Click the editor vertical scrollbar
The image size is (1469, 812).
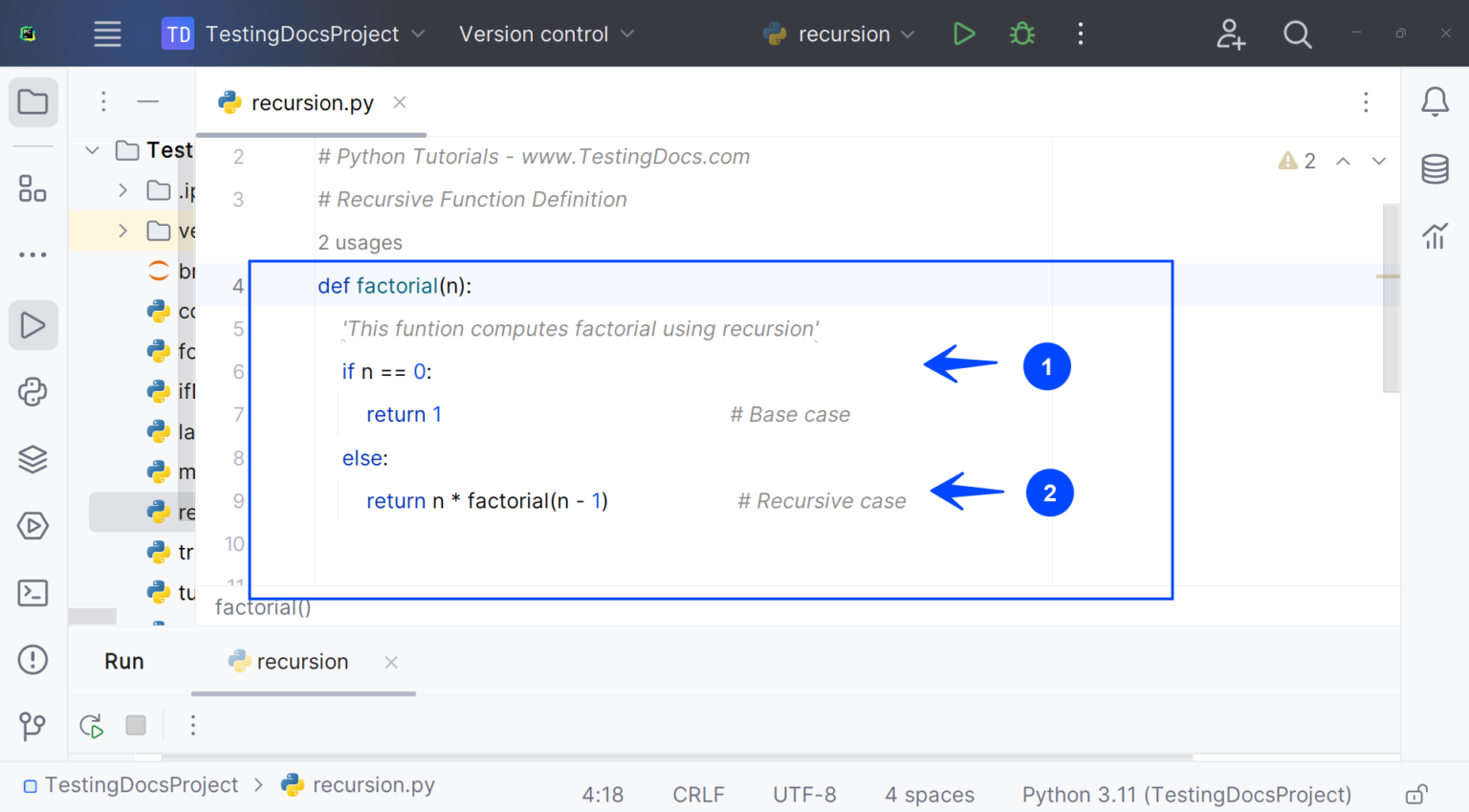tap(1391, 296)
